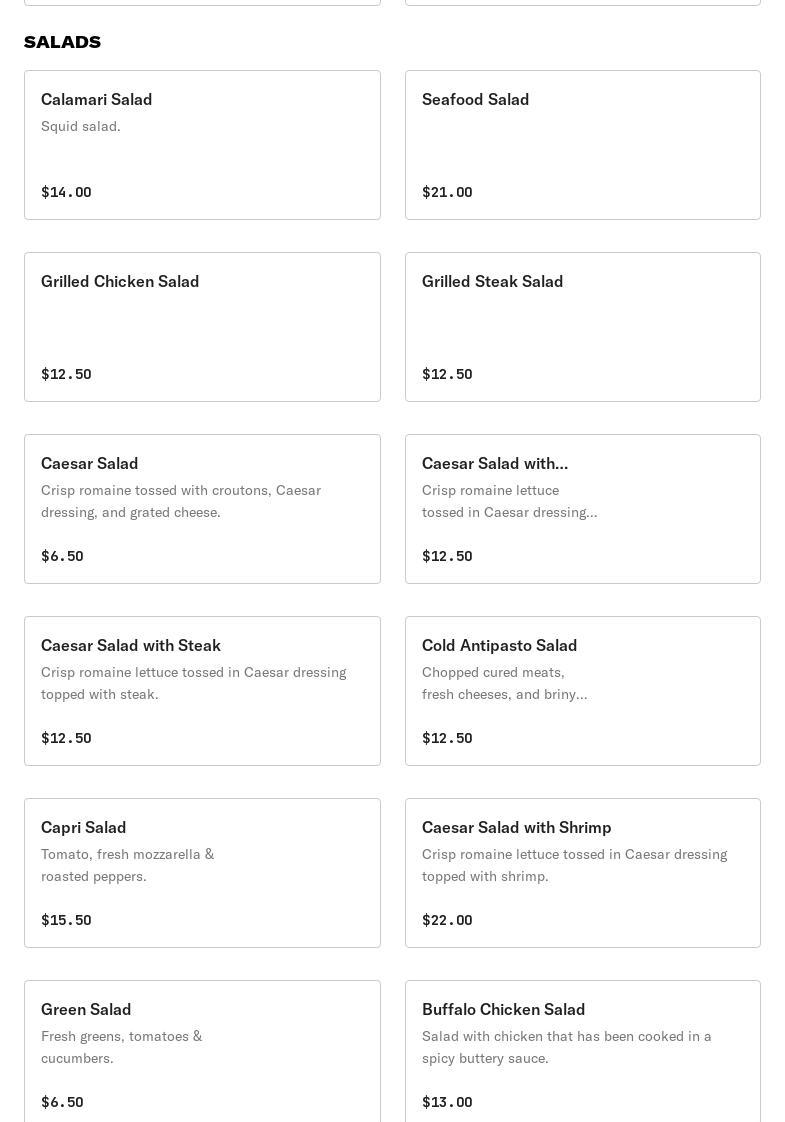Click the SALADS section heading
This screenshot has height=1122, width=785.
tap(62, 42)
